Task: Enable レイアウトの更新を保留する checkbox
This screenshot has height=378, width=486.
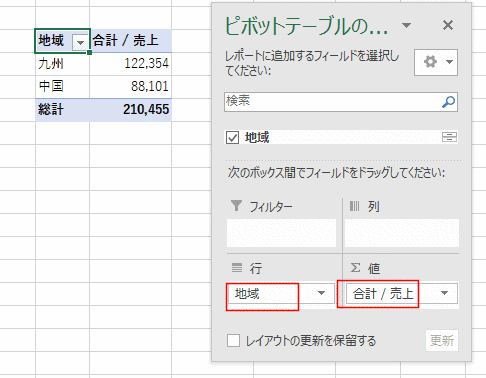Action: 233,341
